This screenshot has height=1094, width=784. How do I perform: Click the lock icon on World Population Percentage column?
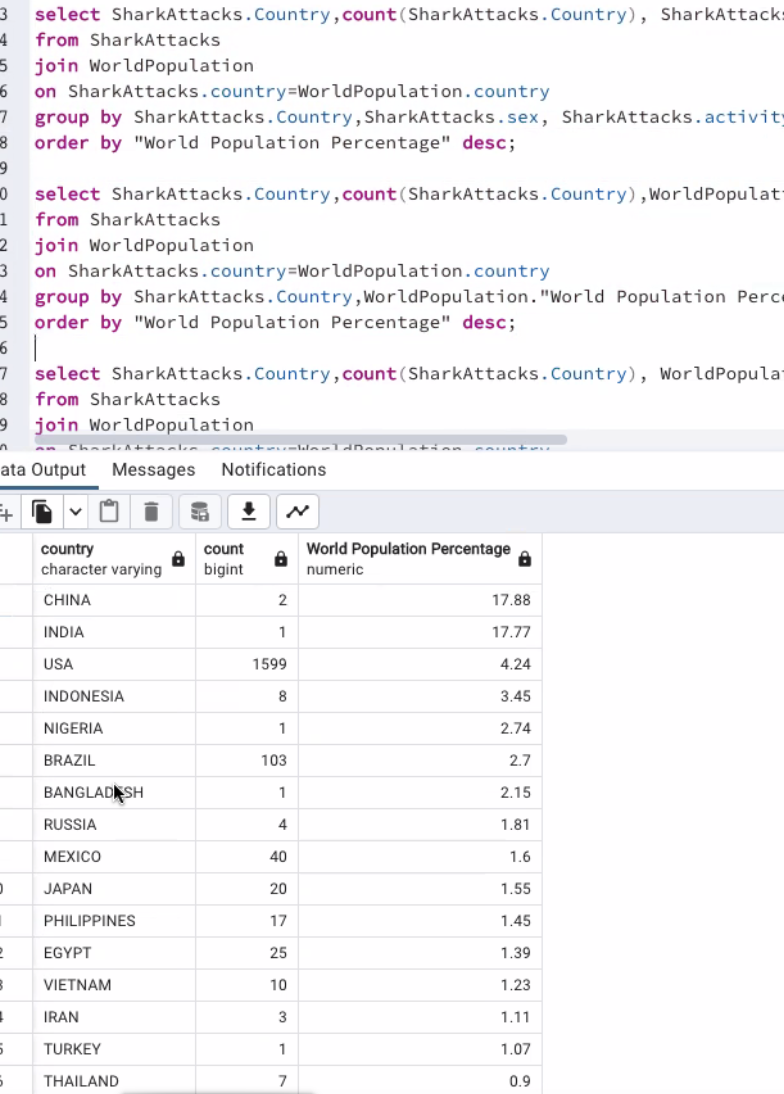[x=524, y=560]
